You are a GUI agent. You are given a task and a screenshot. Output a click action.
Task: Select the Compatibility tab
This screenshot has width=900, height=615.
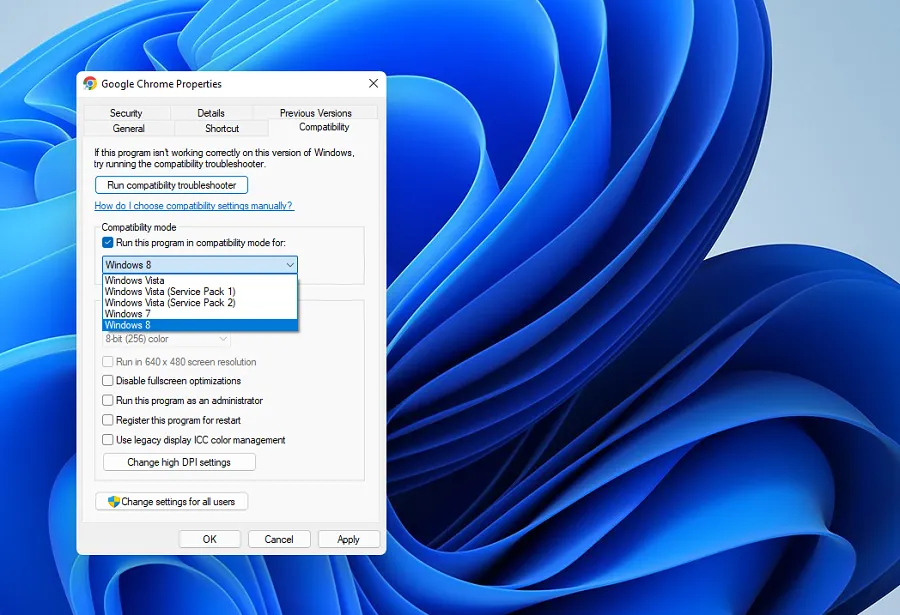coord(324,127)
